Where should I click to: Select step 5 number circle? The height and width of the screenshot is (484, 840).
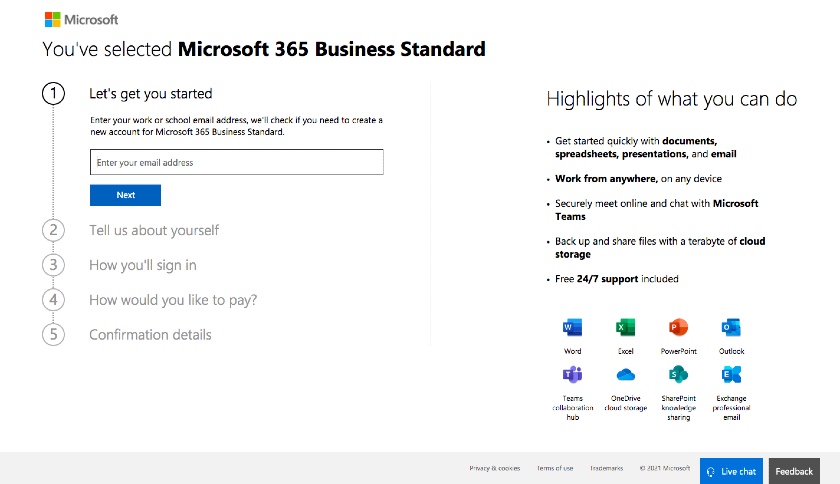53,334
